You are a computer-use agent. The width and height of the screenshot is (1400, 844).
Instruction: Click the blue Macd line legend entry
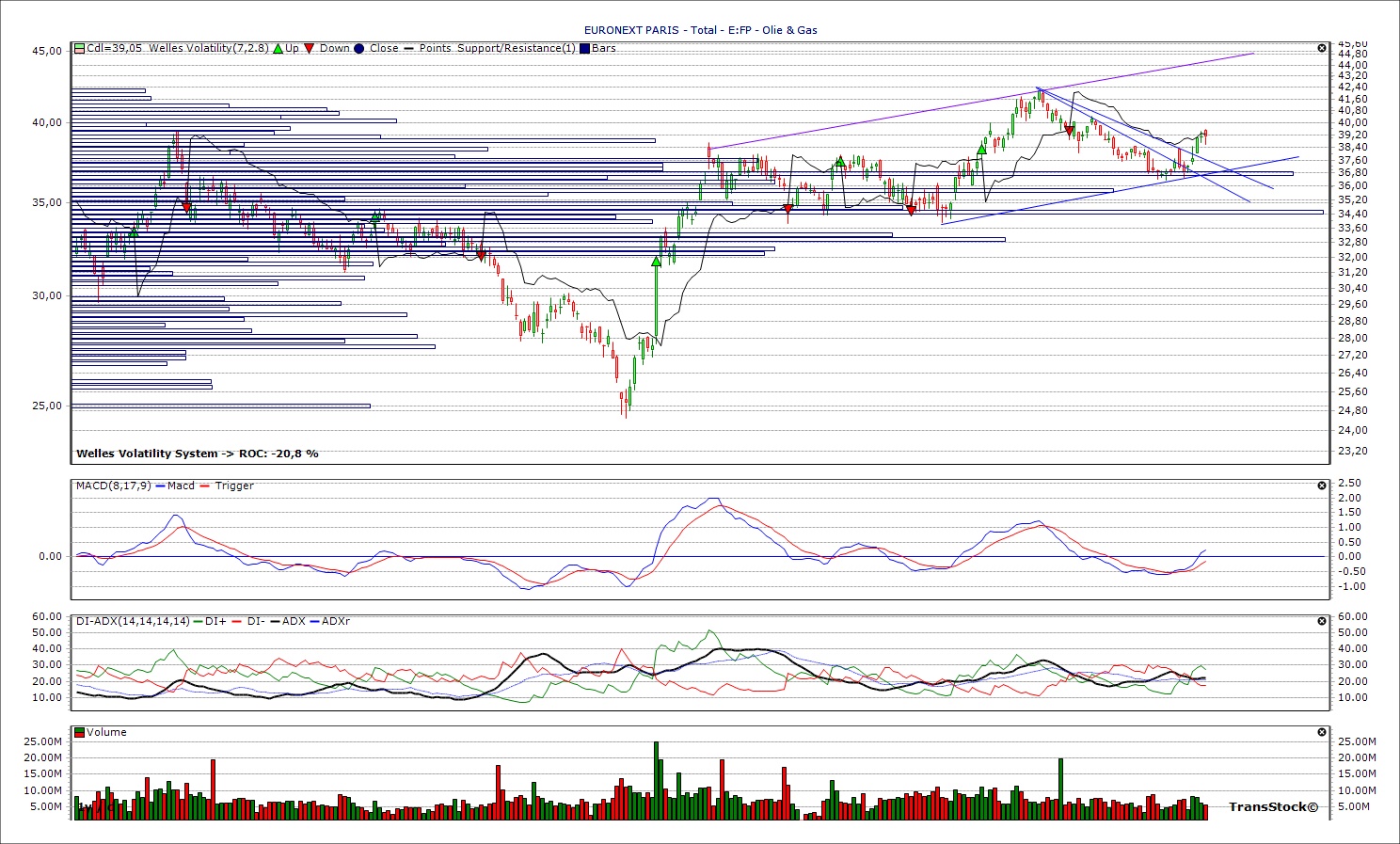[175, 486]
